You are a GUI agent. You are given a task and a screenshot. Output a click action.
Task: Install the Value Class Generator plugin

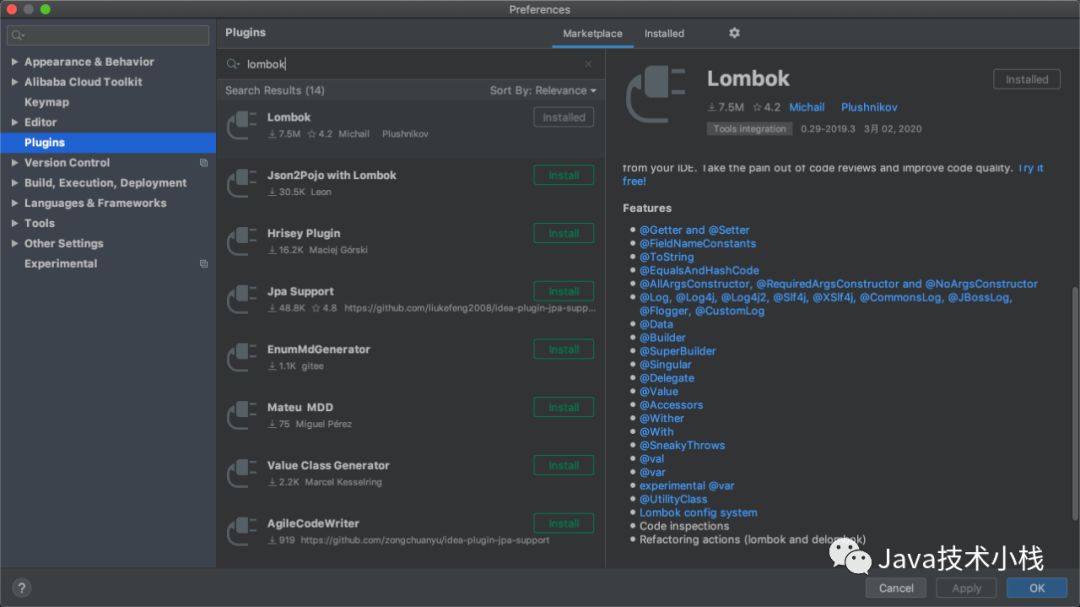tap(563, 465)
